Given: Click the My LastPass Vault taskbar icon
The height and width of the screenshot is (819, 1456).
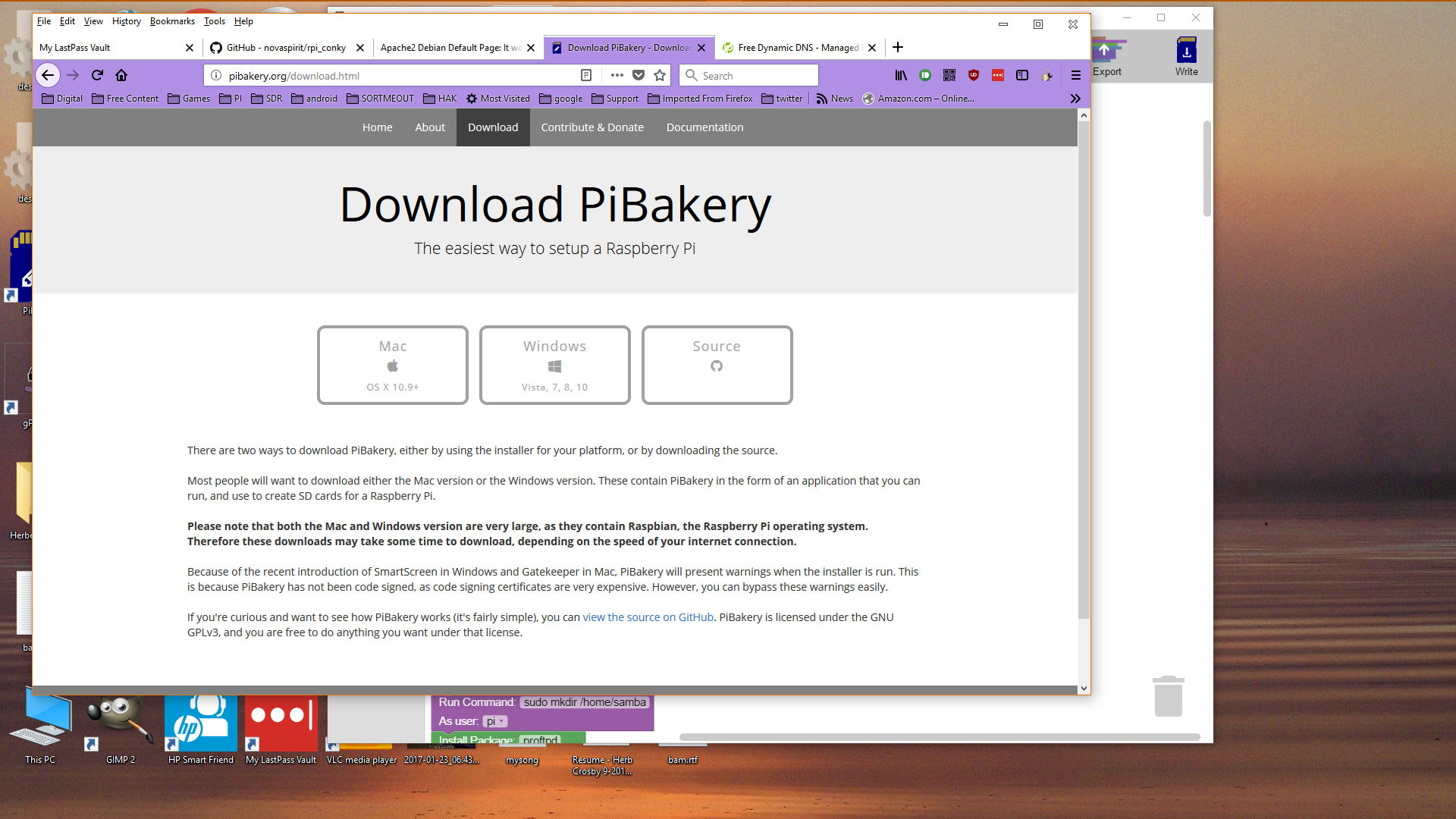Looking at the screenshot, I should (x=280, y=730).
